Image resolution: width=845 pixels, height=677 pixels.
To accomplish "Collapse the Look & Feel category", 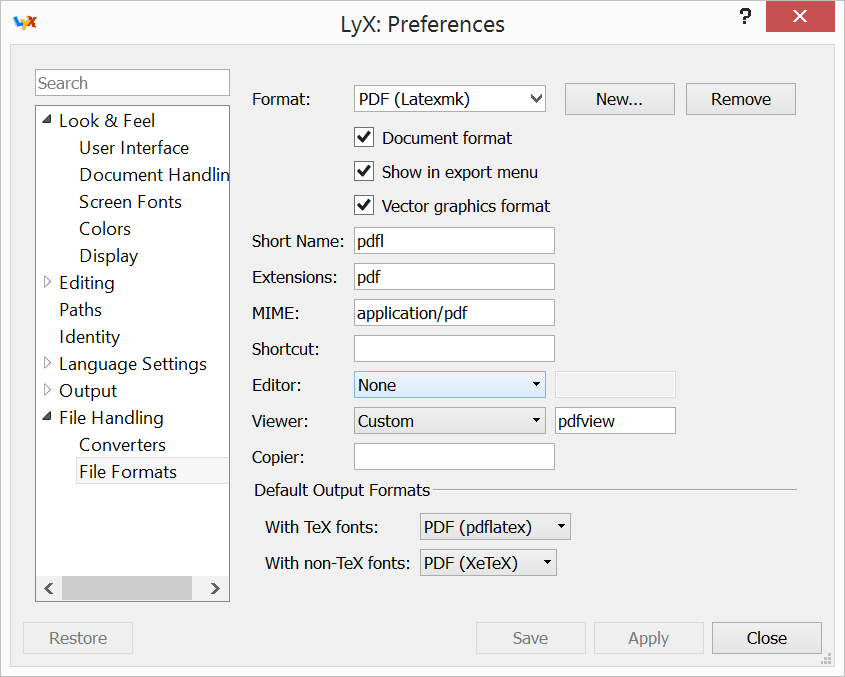I will [x=47, y=120].
